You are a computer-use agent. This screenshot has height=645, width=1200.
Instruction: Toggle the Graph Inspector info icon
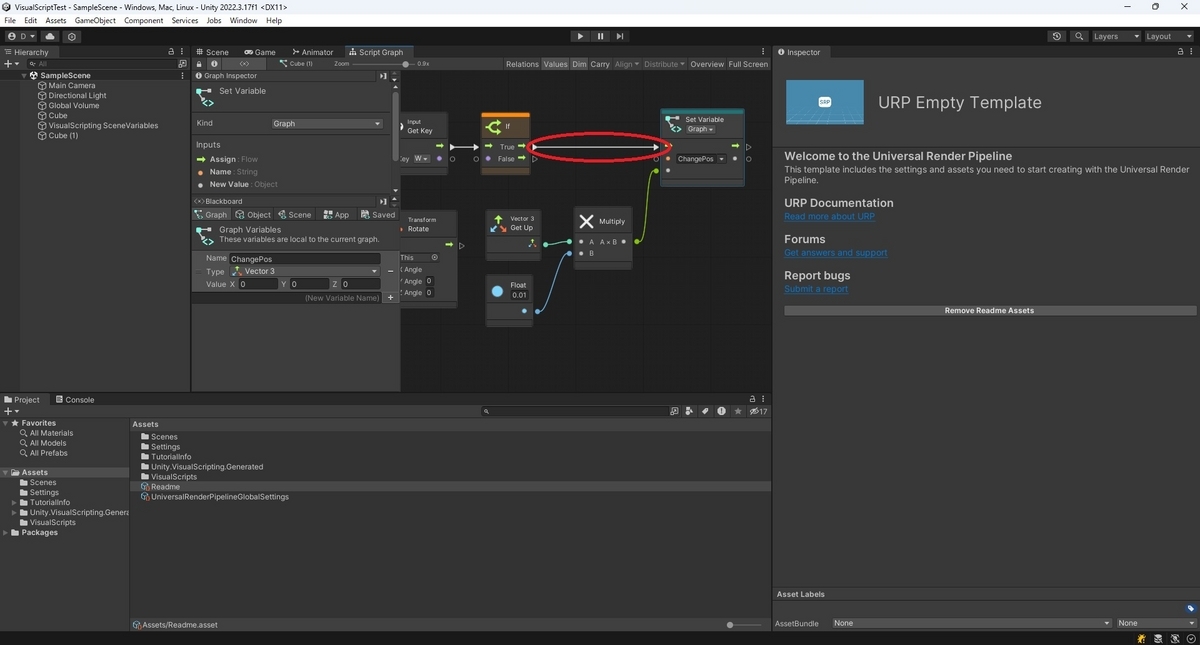coord(214,64)
